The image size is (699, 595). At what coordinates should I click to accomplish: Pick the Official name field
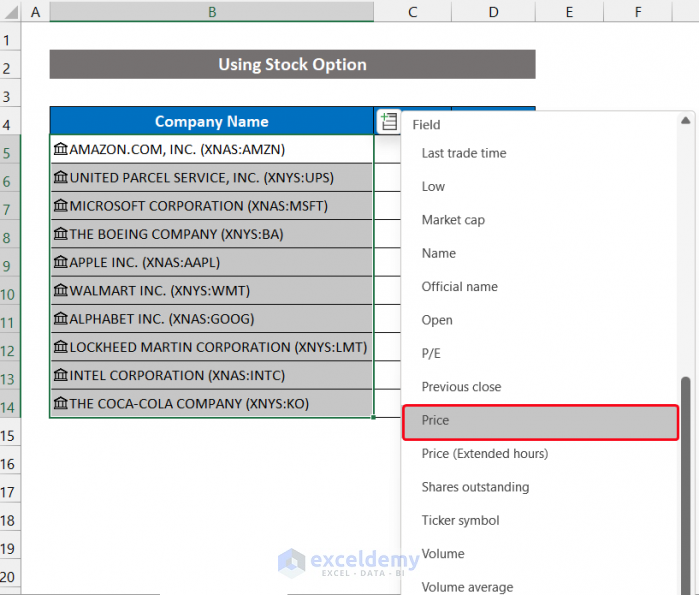click(x=539, y=287)
